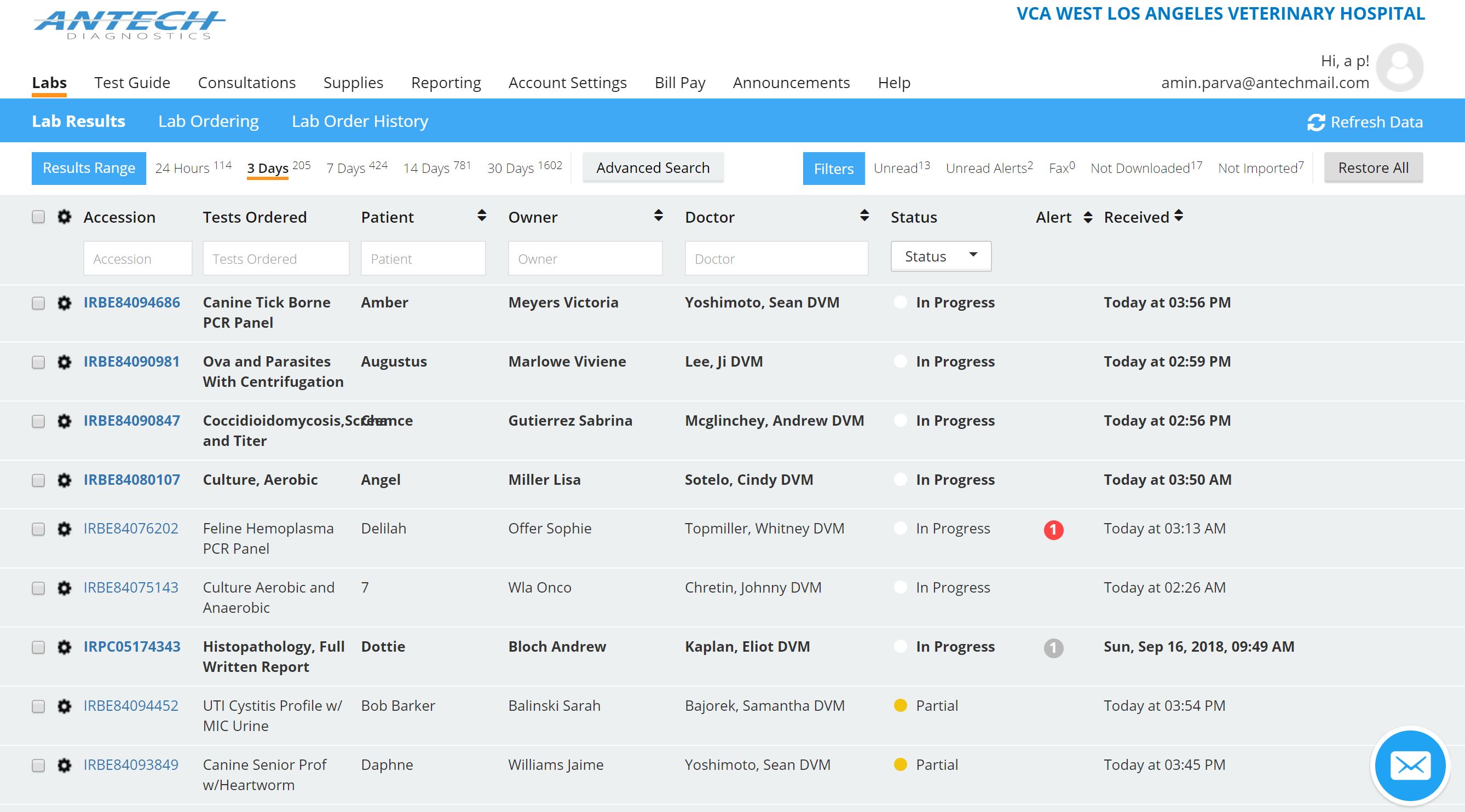Select the 7 Days results range
1465x812 pixels.
click(356, 167)
